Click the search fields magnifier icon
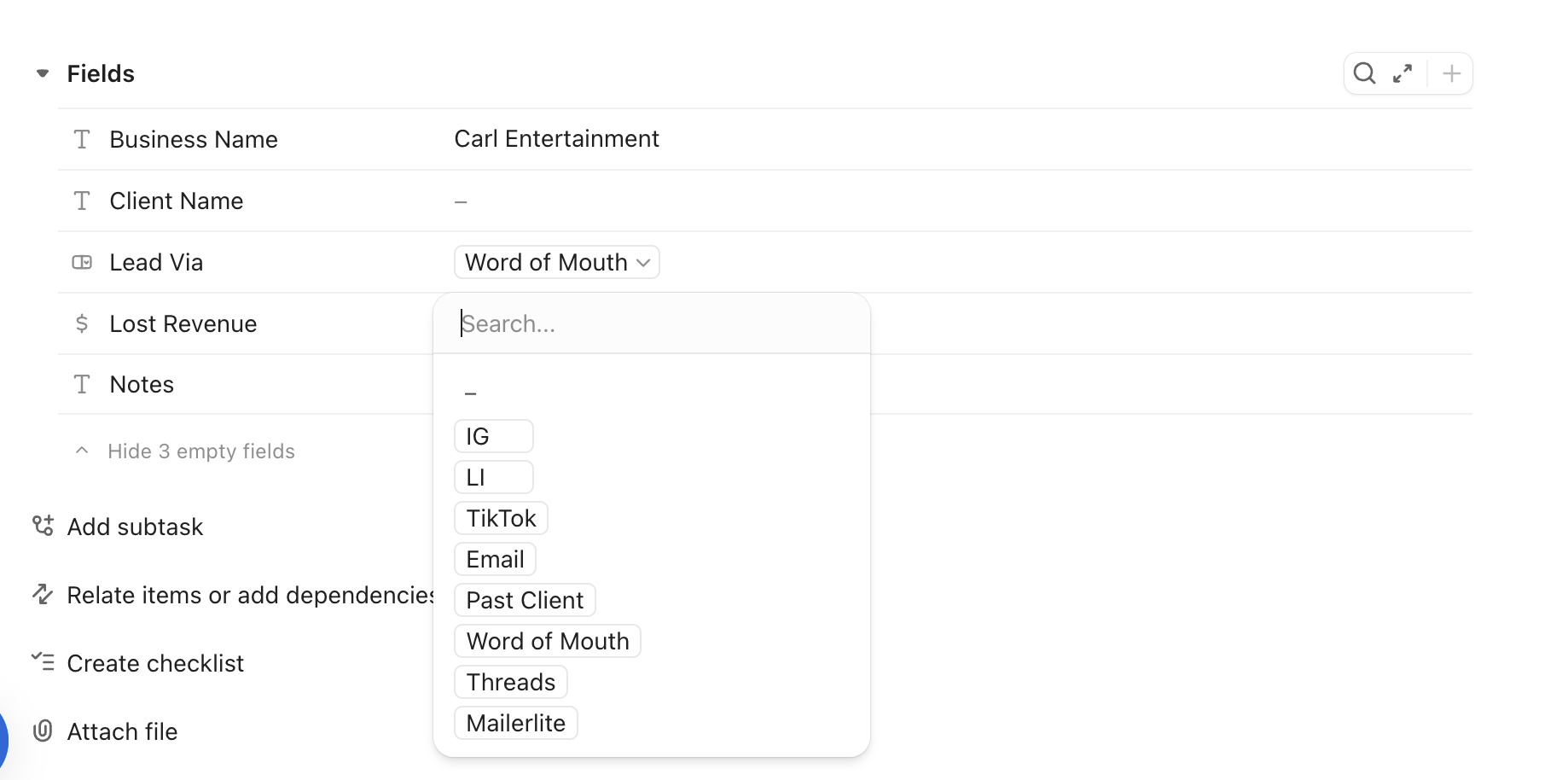The height and width of the screenshot is (780, 1568). pyautogui.click(x=1364, y=73)
